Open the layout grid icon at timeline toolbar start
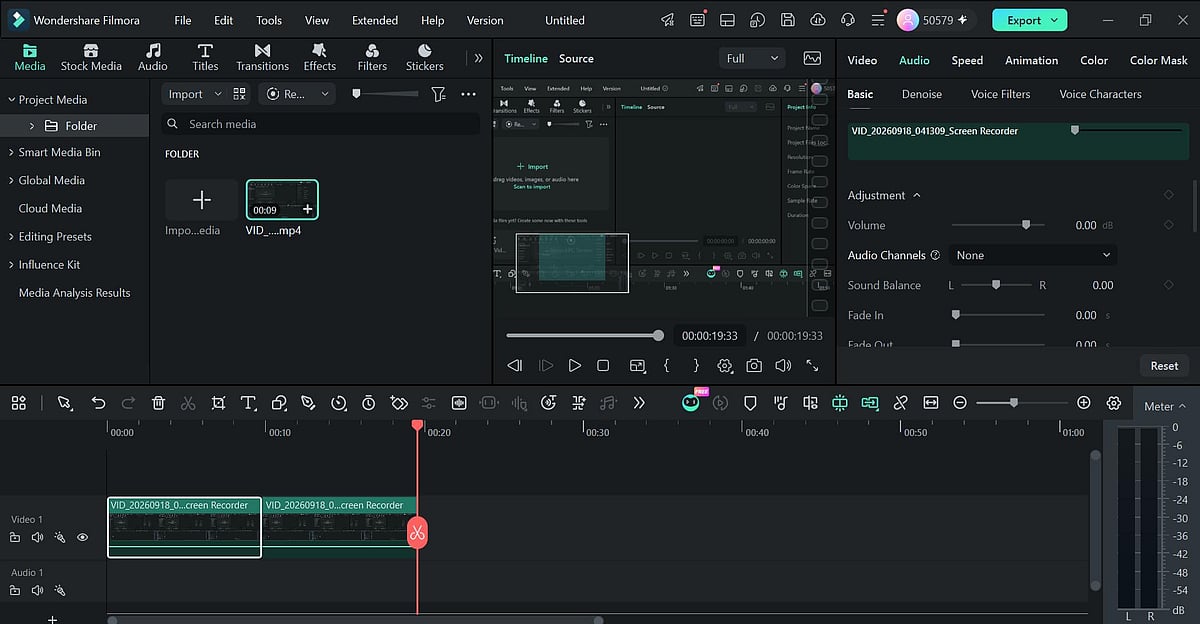 pyautogui.click(x=19, y=403)
